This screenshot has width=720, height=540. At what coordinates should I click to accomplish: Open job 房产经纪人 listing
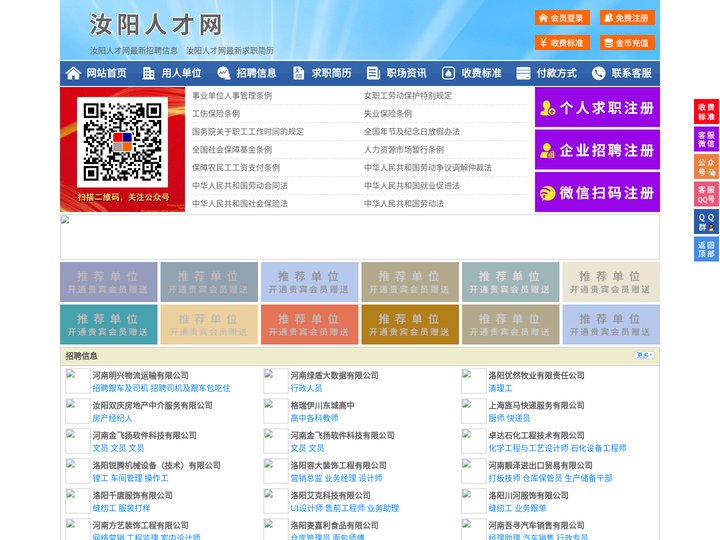coord(112,418)
